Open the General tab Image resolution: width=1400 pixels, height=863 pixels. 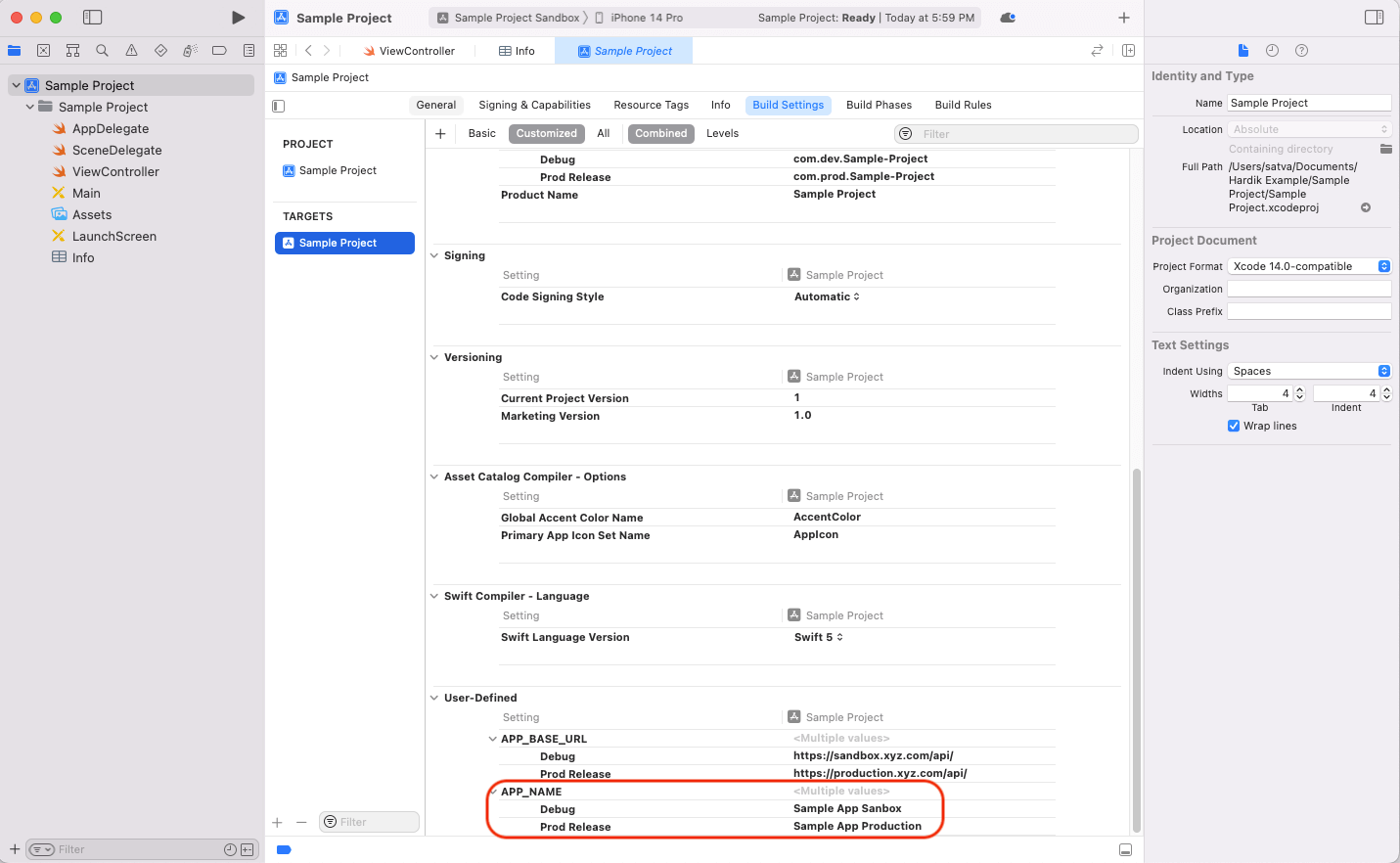coord(436,105)
